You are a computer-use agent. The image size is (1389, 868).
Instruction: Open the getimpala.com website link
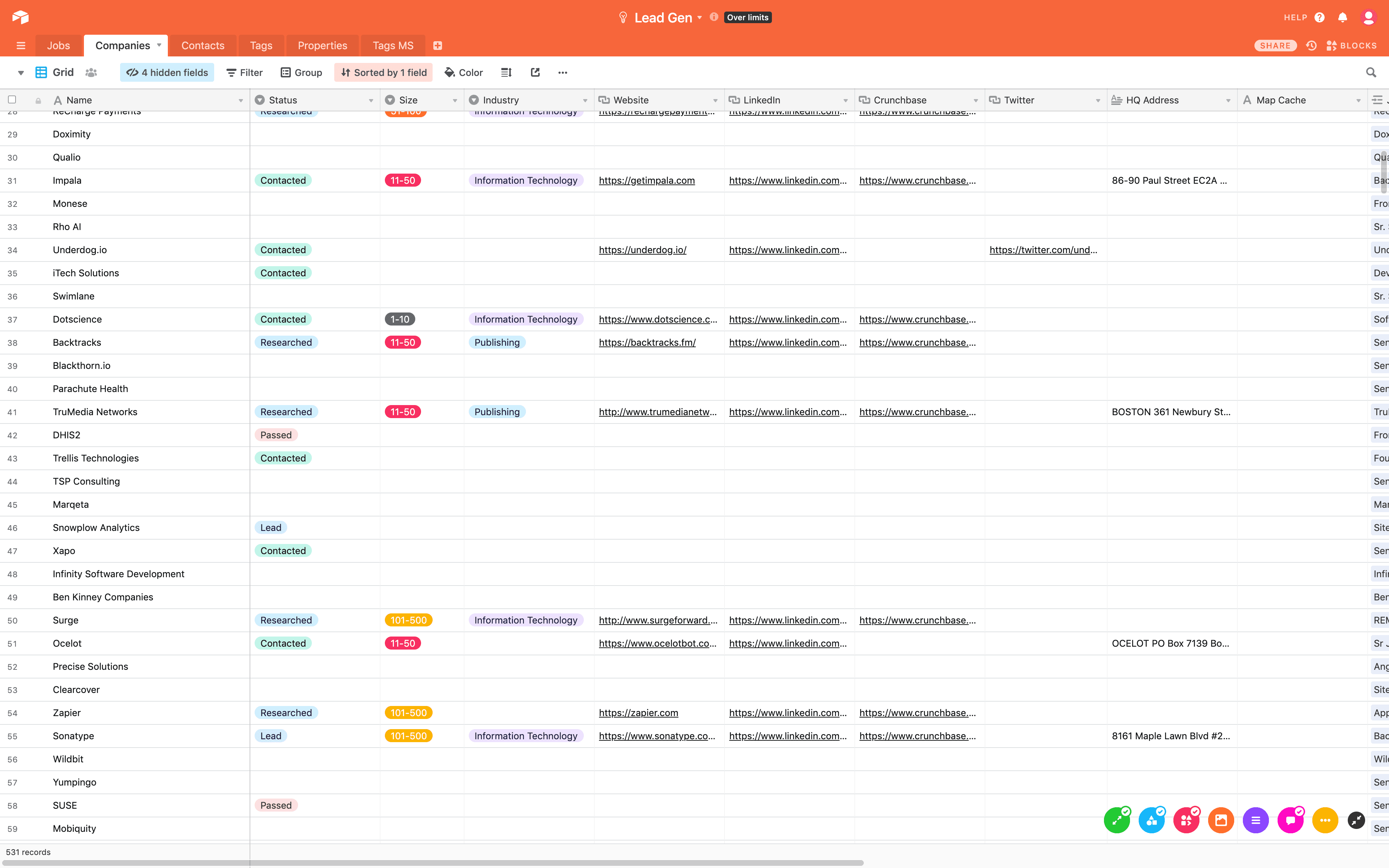pos(647,180)
